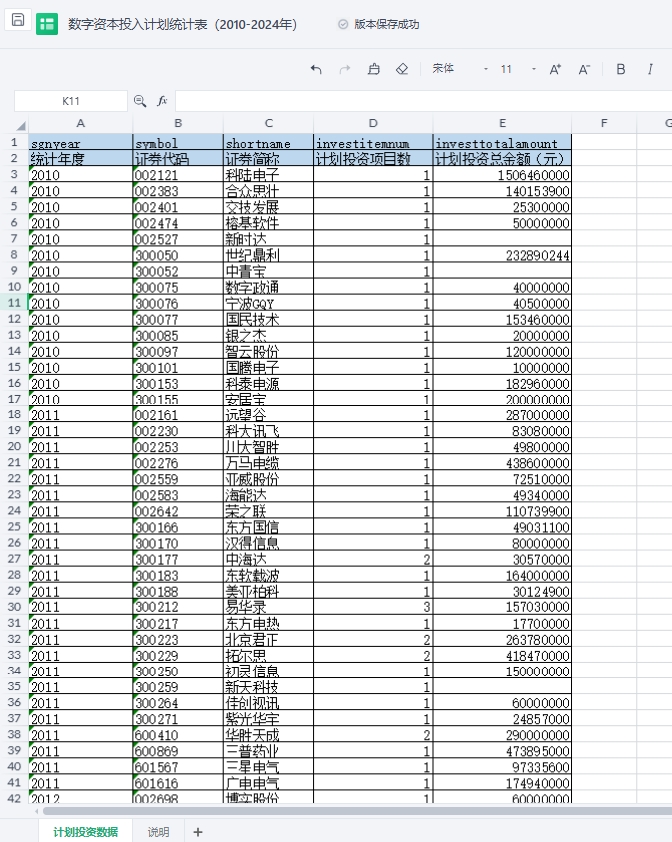Select column F header

point(604,124)
